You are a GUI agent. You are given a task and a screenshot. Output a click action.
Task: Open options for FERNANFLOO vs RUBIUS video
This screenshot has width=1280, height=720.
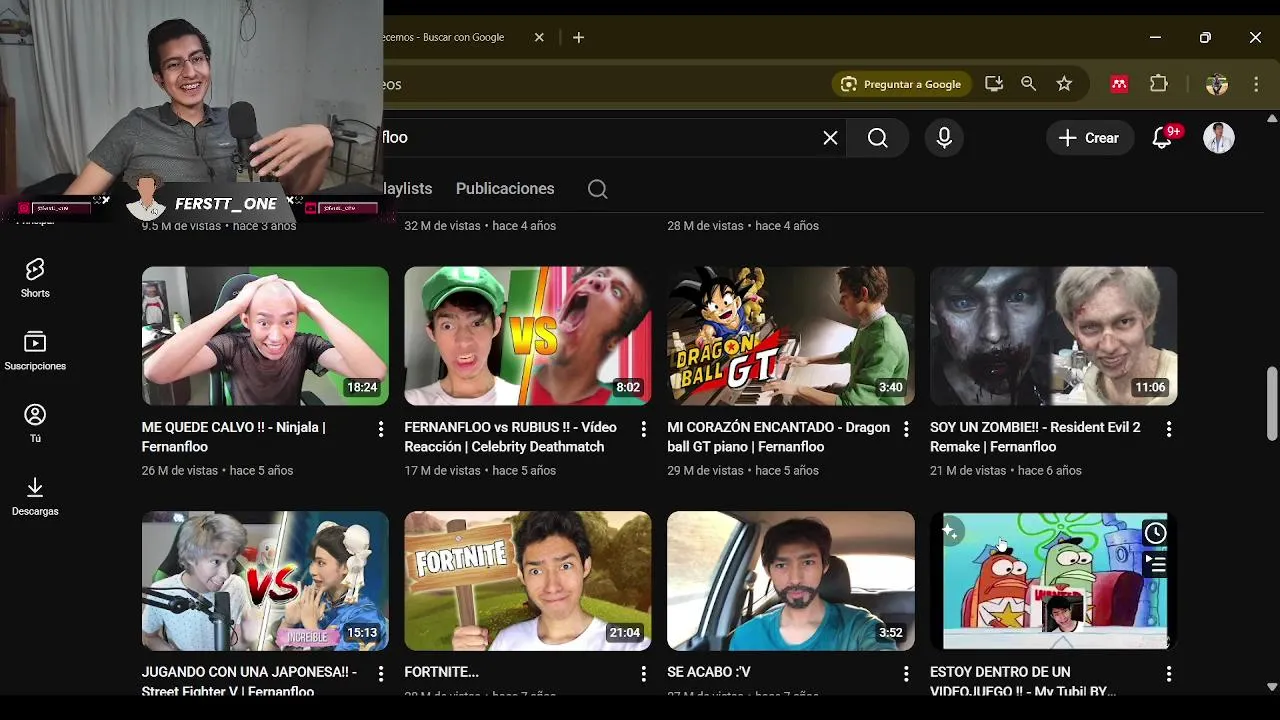point(643,429)
